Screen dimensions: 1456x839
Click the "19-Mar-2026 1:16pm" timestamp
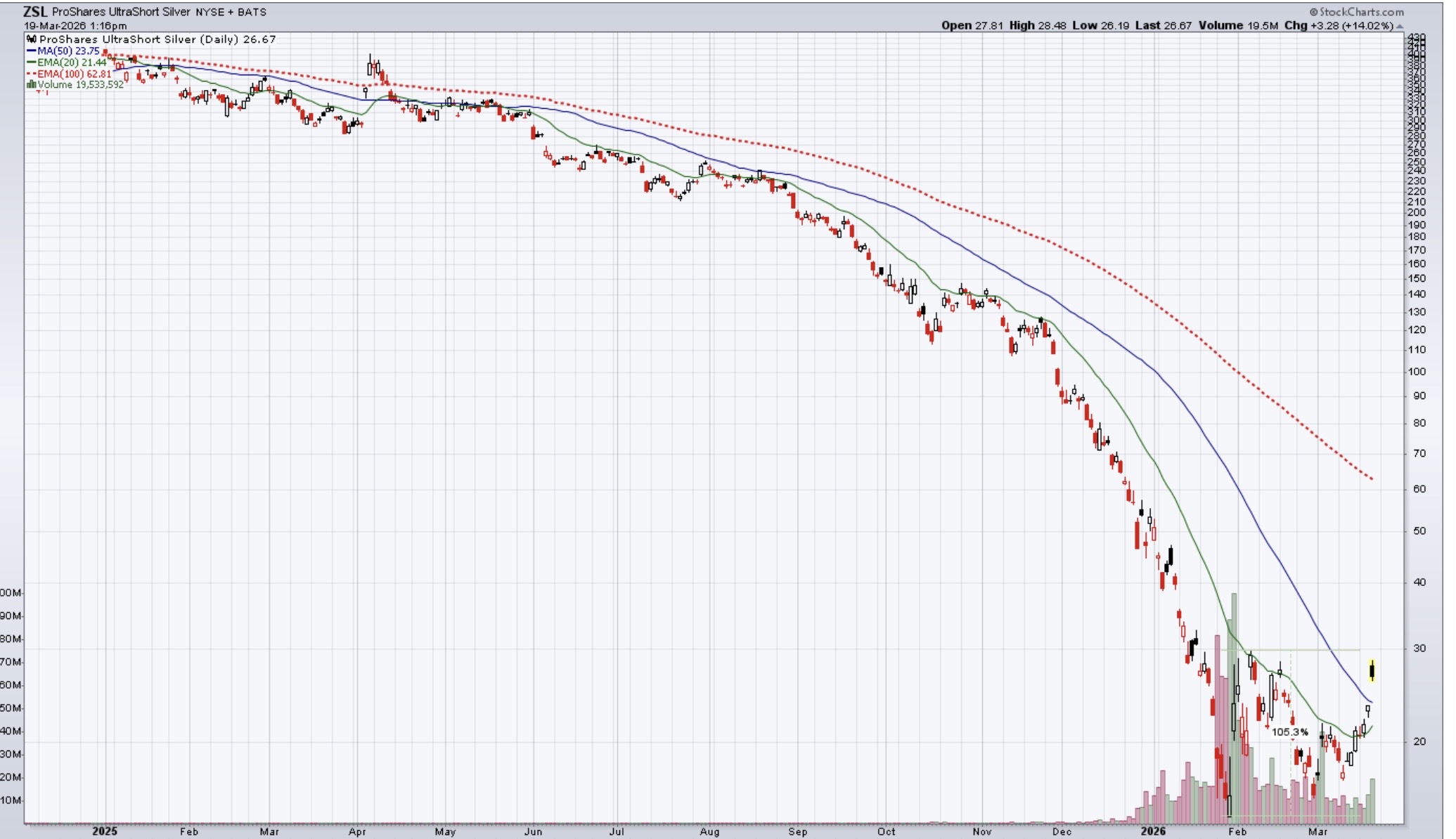pyautogui.click(x=75, y=26)
